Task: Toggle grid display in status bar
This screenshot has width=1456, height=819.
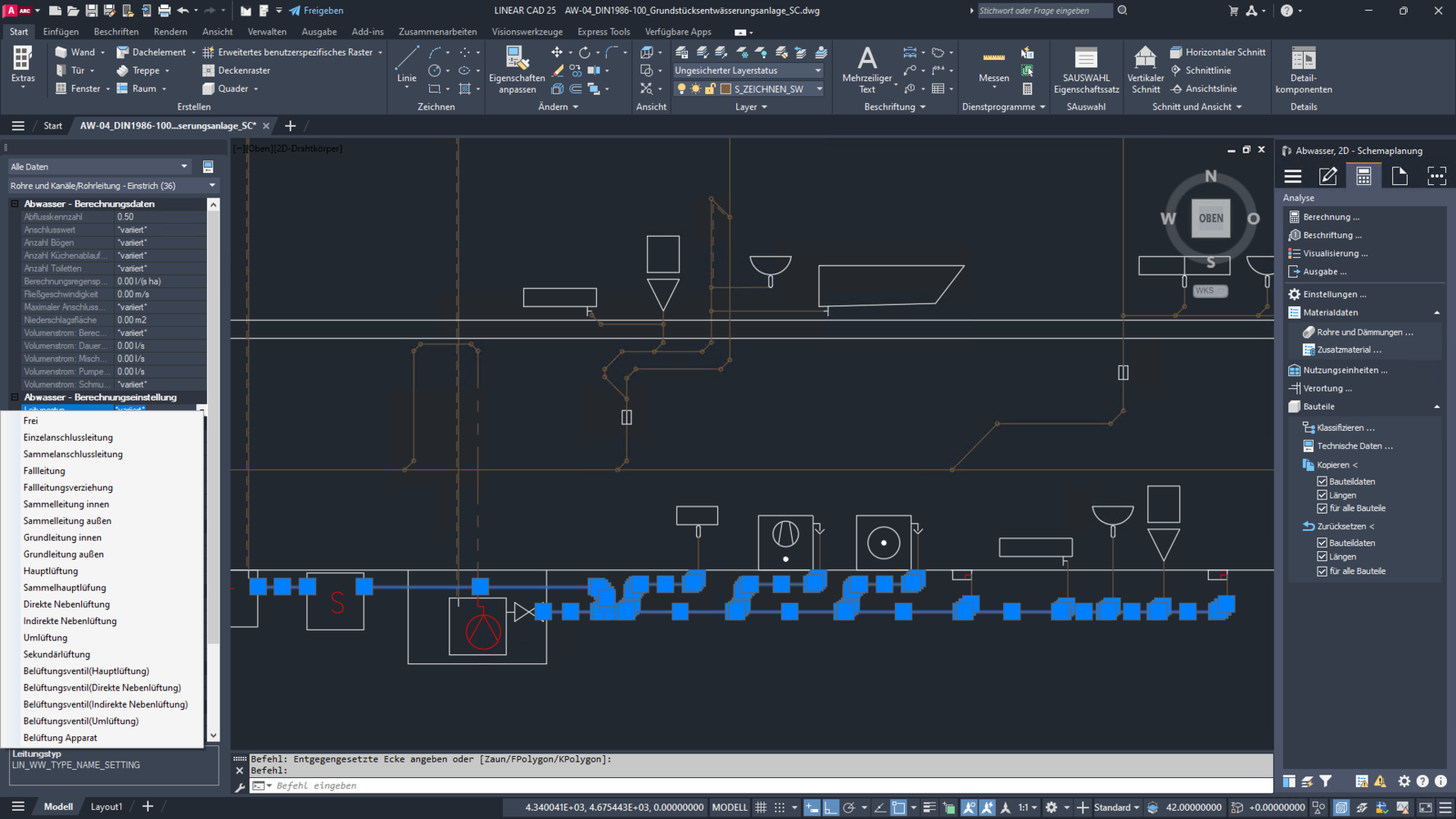Action: 761,808
